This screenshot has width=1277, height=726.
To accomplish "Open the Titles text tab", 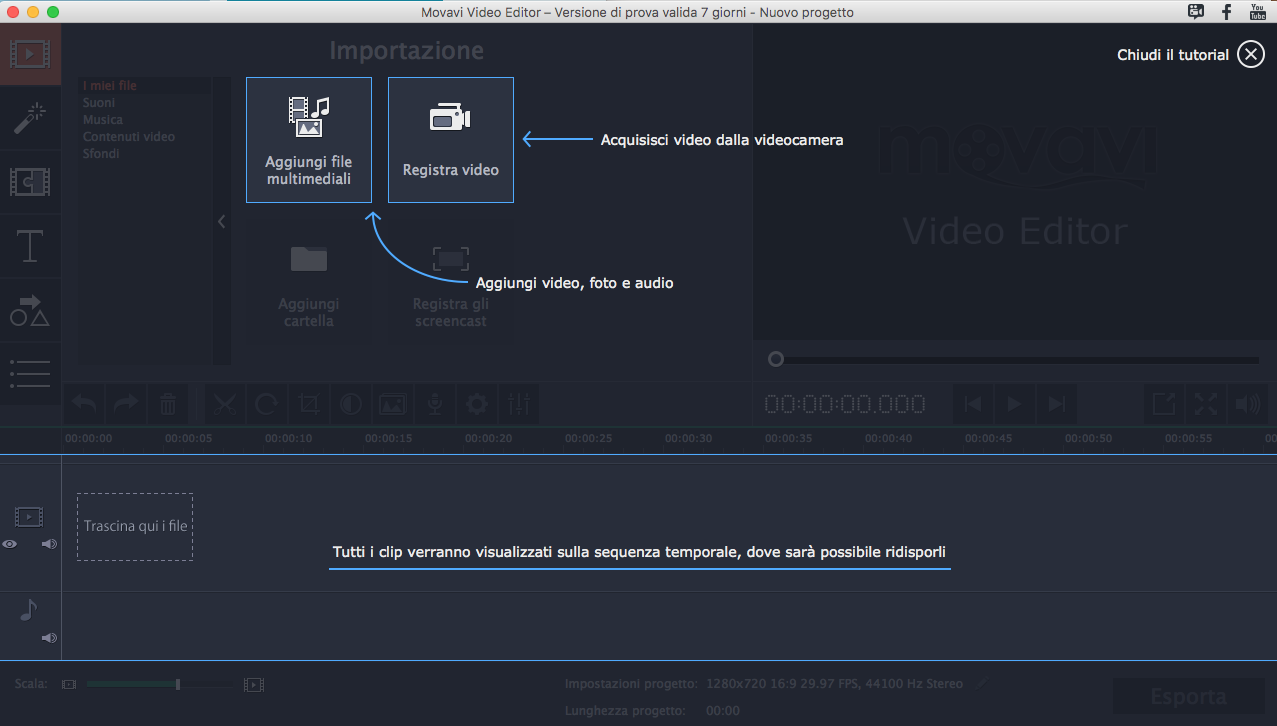I will point(30,246).
